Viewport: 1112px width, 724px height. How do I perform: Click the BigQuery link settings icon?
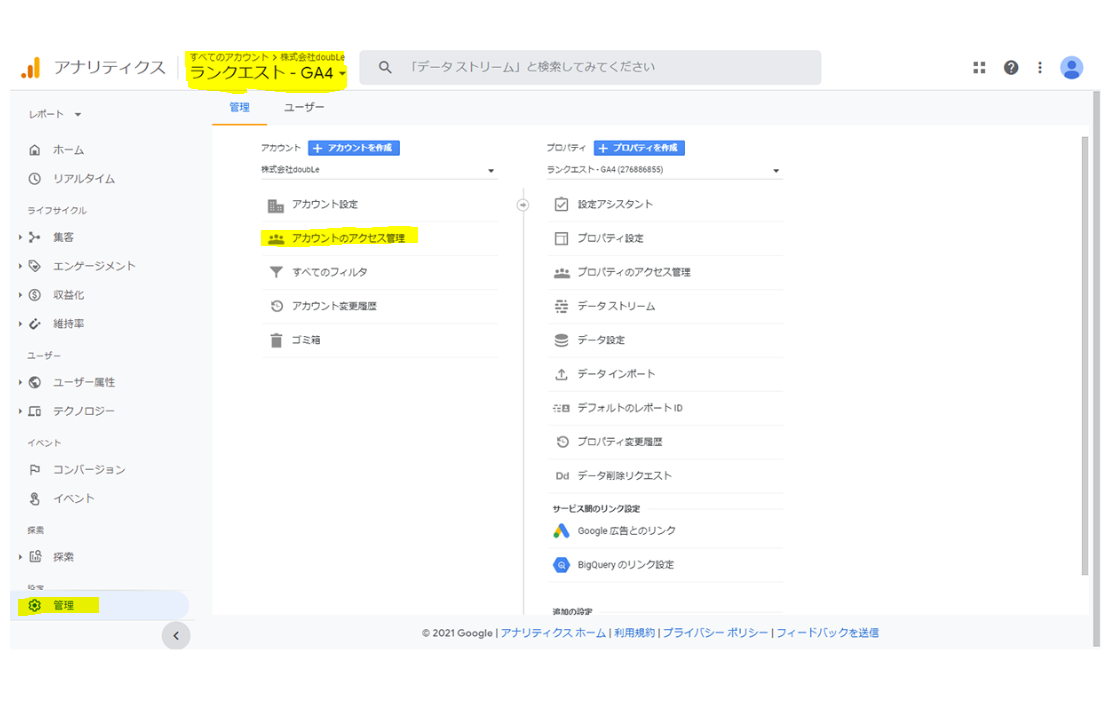coord(561,565)
